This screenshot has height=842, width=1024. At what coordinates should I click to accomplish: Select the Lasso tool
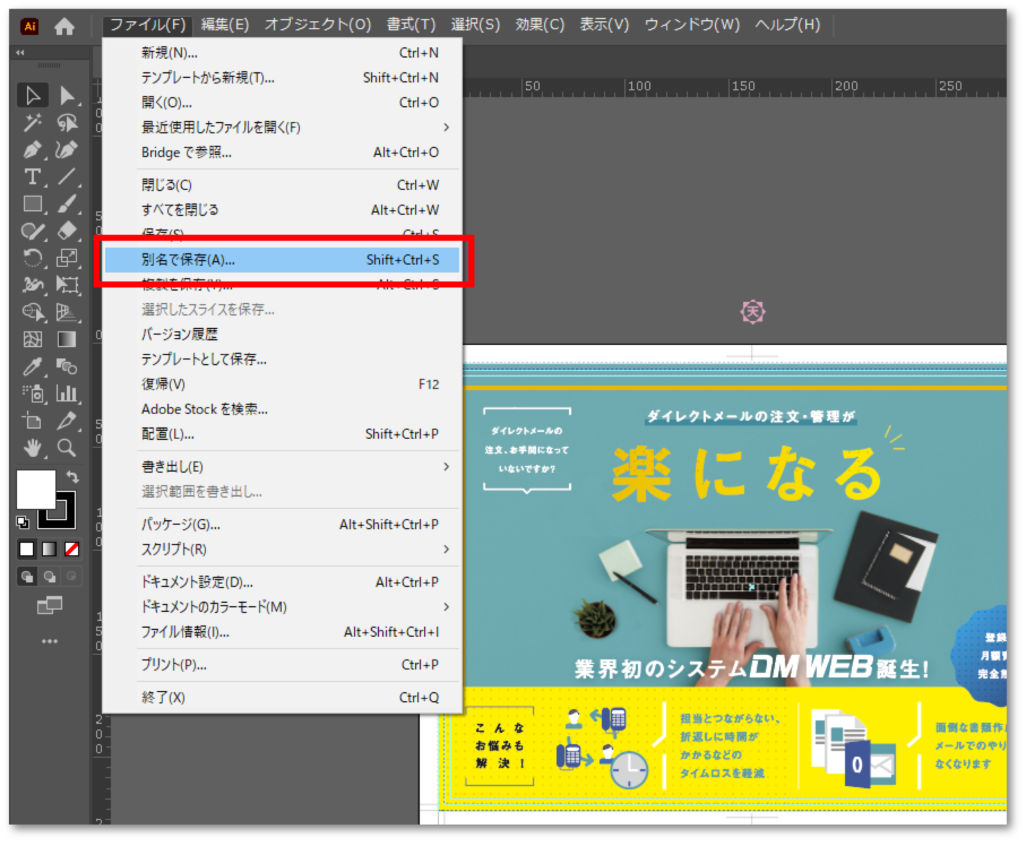click(67, 123)
